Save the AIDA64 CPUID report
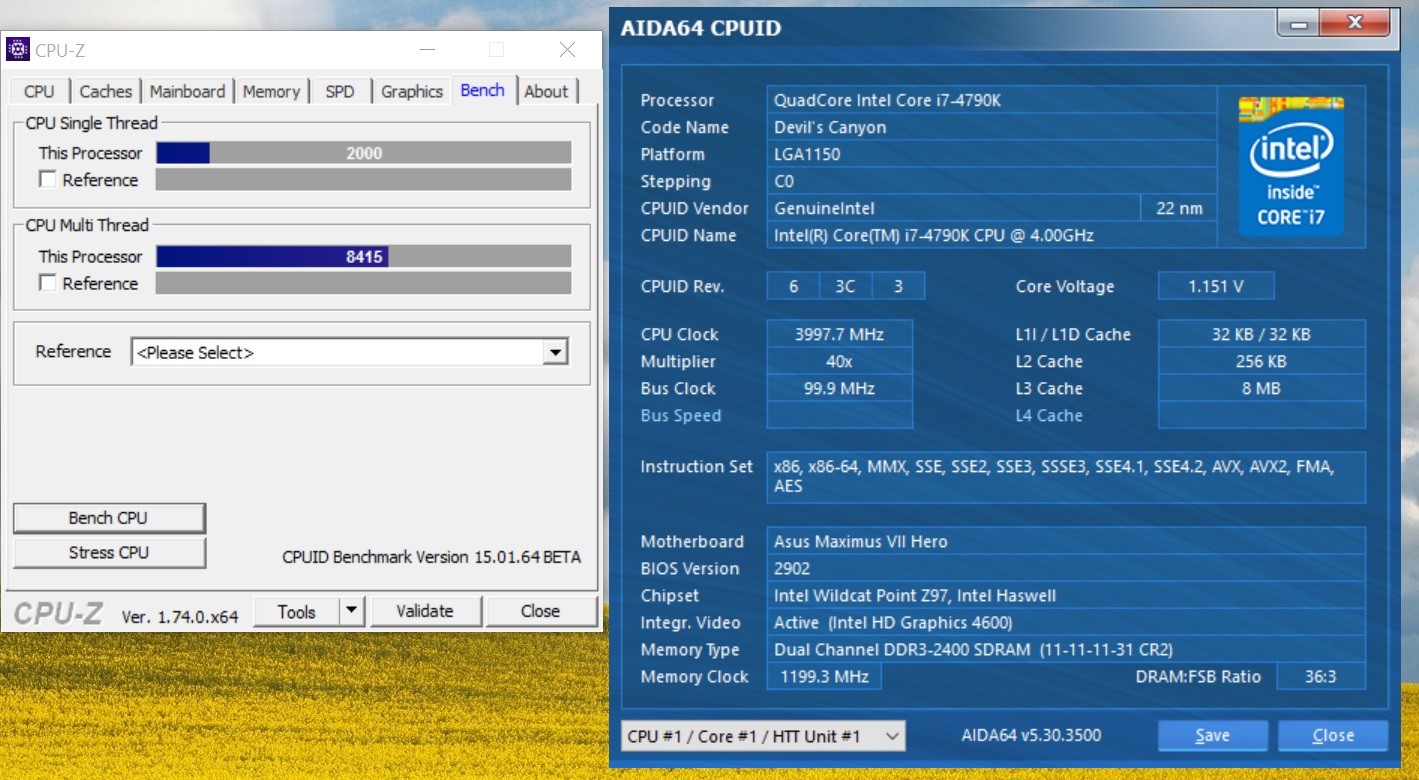 click(1213, 736)
